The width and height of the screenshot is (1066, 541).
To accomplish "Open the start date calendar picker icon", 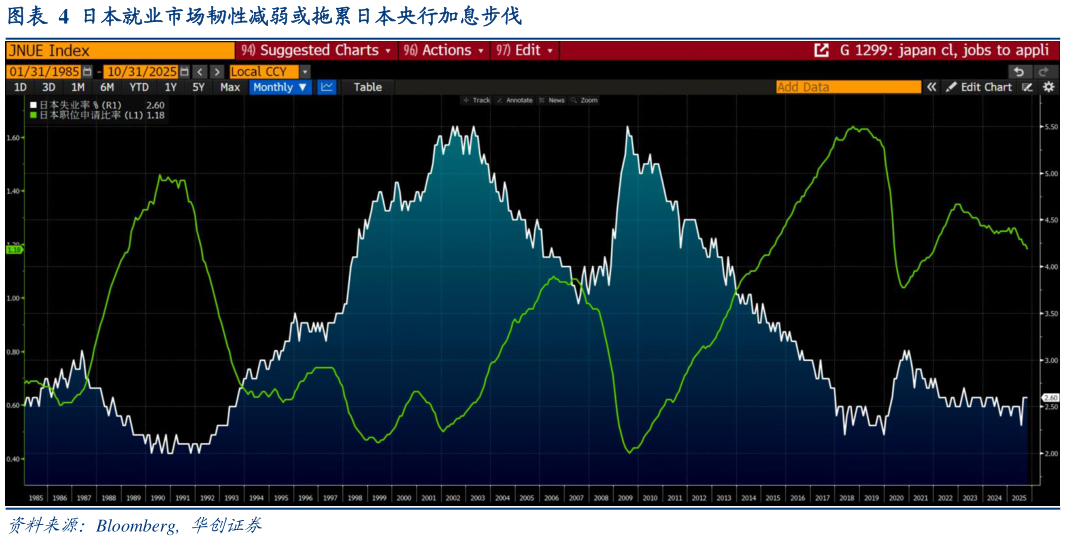I will coord(86,71).
